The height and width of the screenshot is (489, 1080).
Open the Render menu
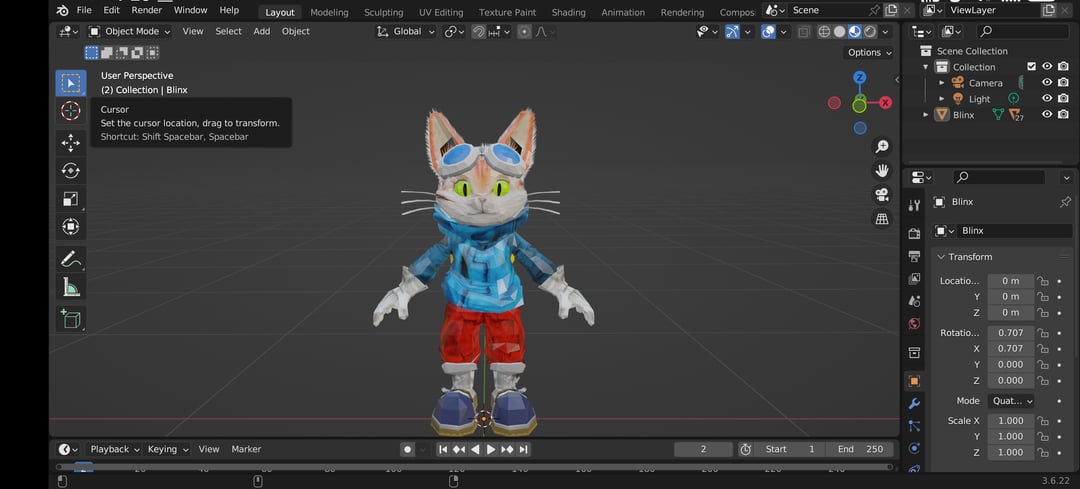tap(146, 10)
